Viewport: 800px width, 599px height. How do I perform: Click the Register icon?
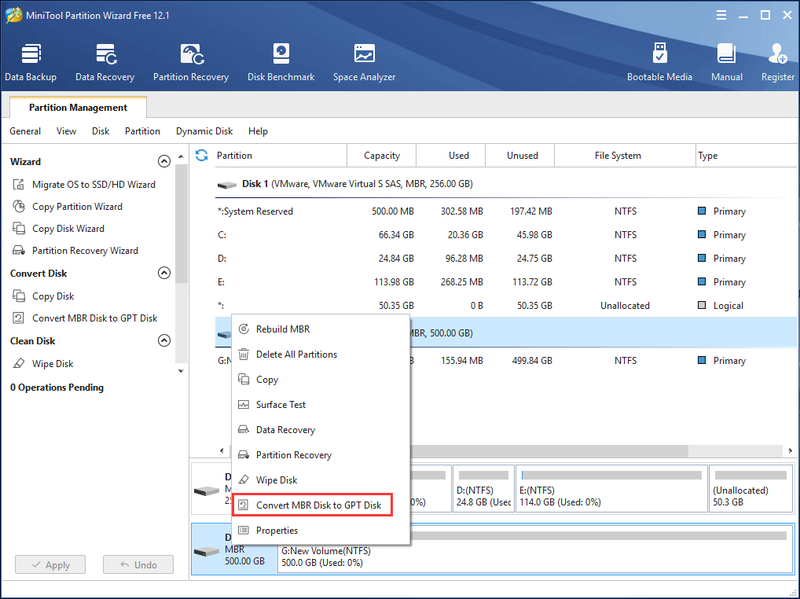778,62
